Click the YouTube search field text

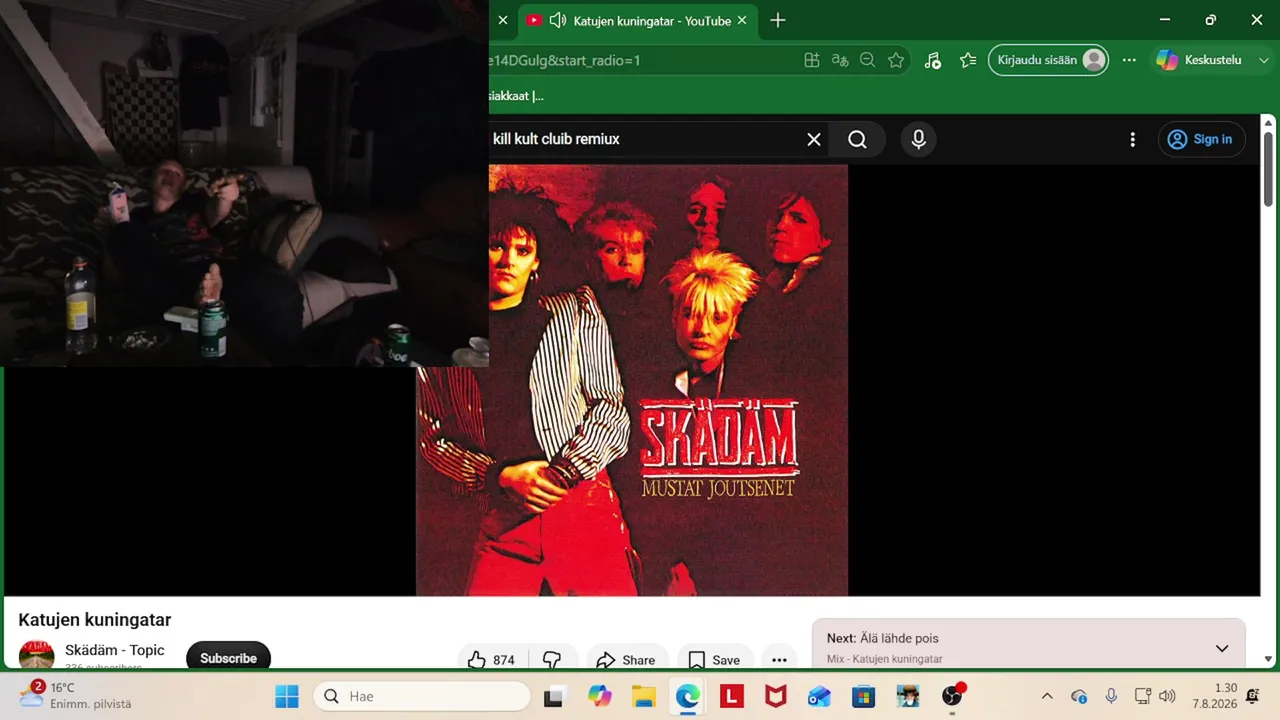click(x=556, y=140)
